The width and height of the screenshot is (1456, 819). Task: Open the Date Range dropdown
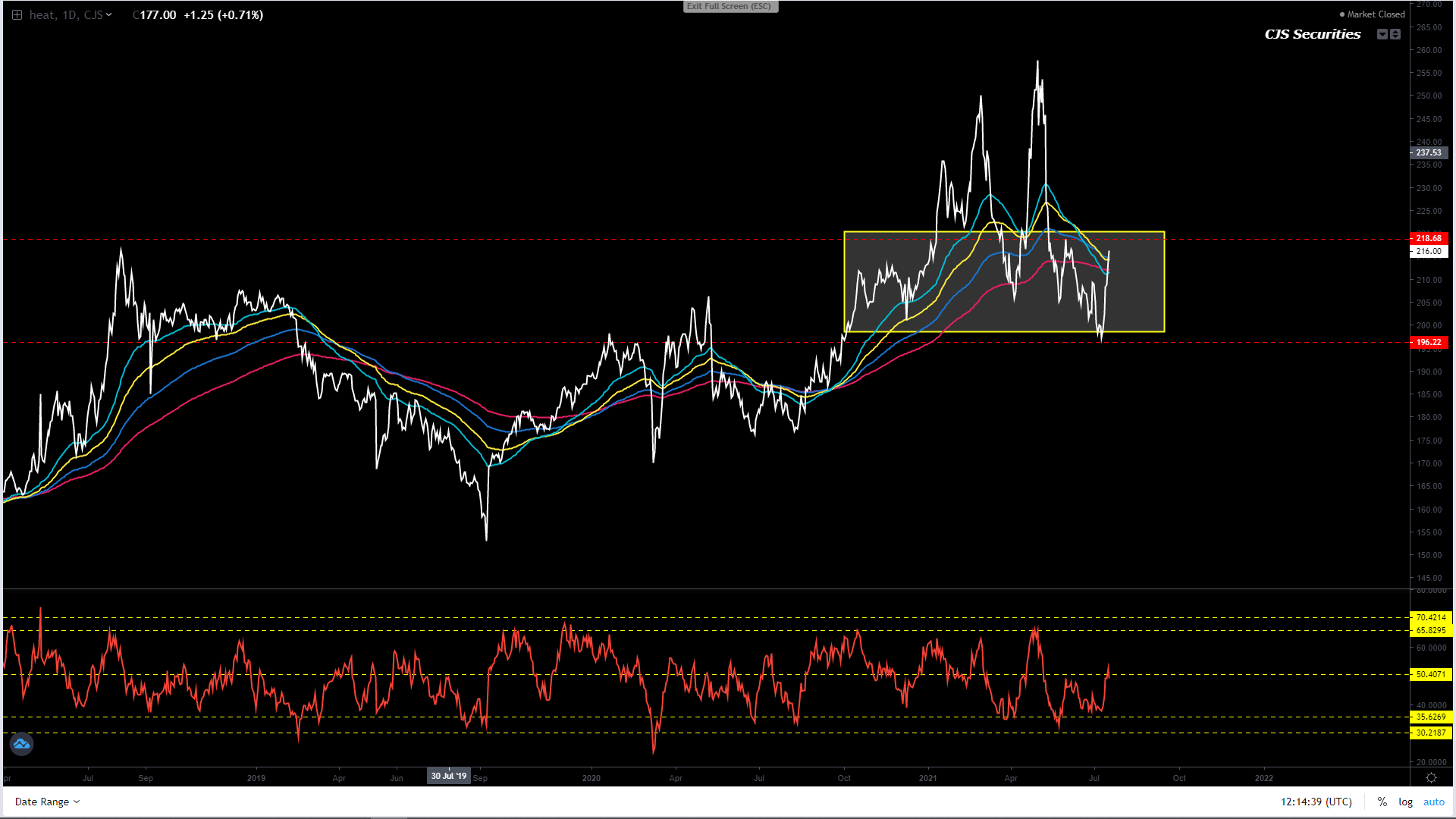pos(47,802)
